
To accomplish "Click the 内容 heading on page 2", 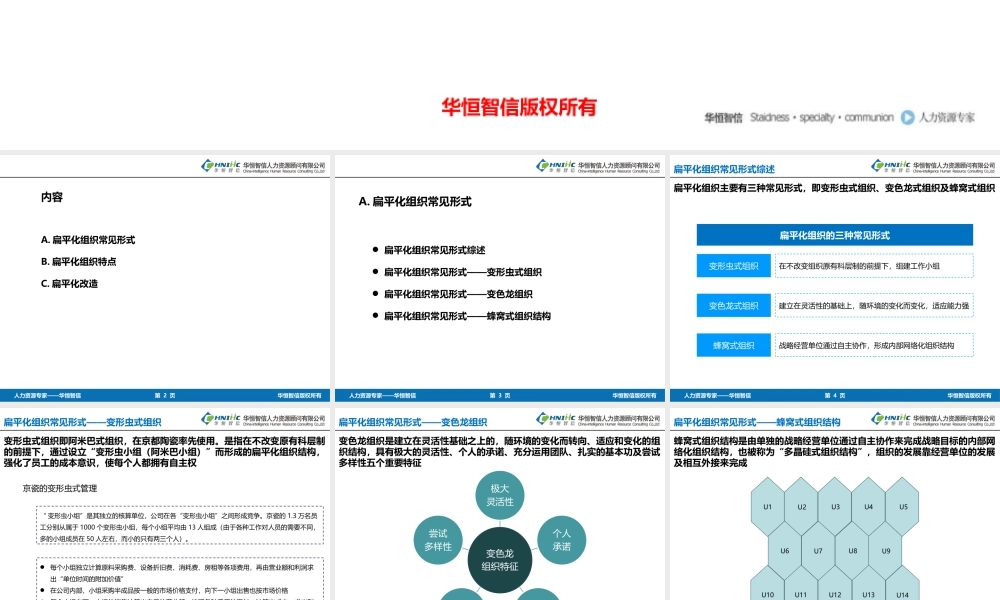I will (x=52, y=198).
